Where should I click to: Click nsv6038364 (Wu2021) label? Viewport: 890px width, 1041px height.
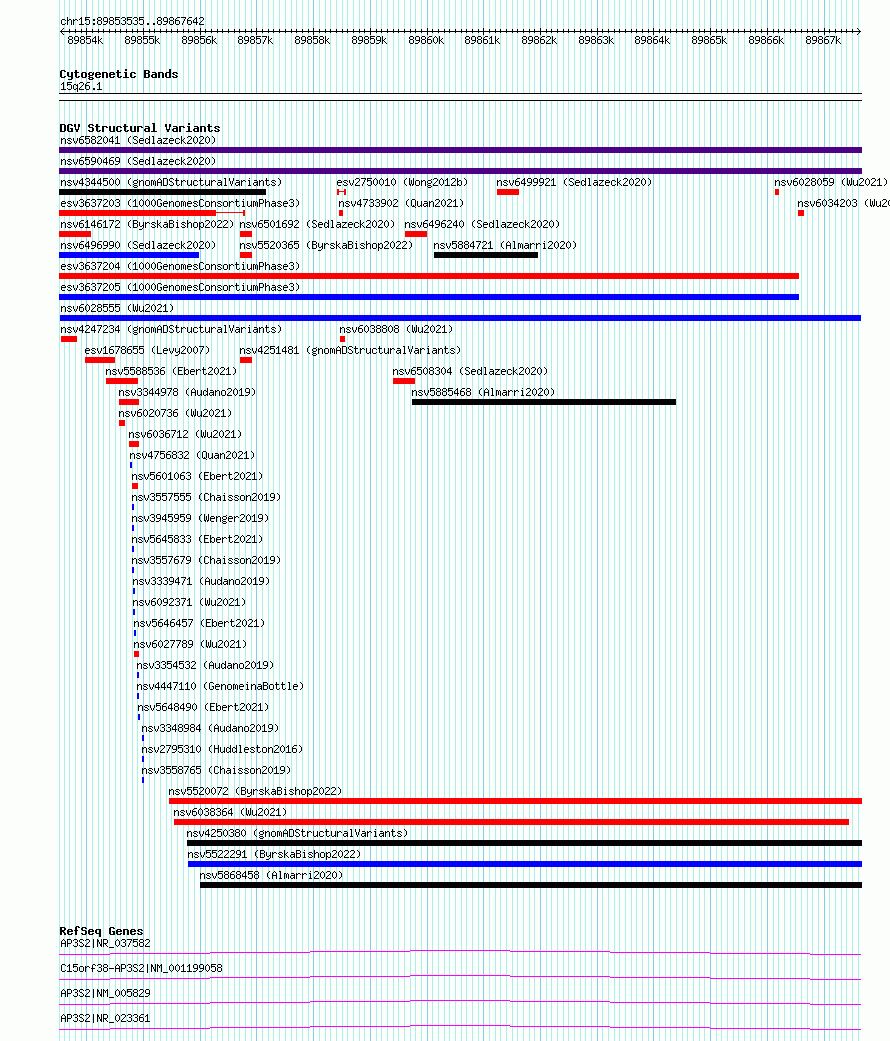[x=230, y=813]
